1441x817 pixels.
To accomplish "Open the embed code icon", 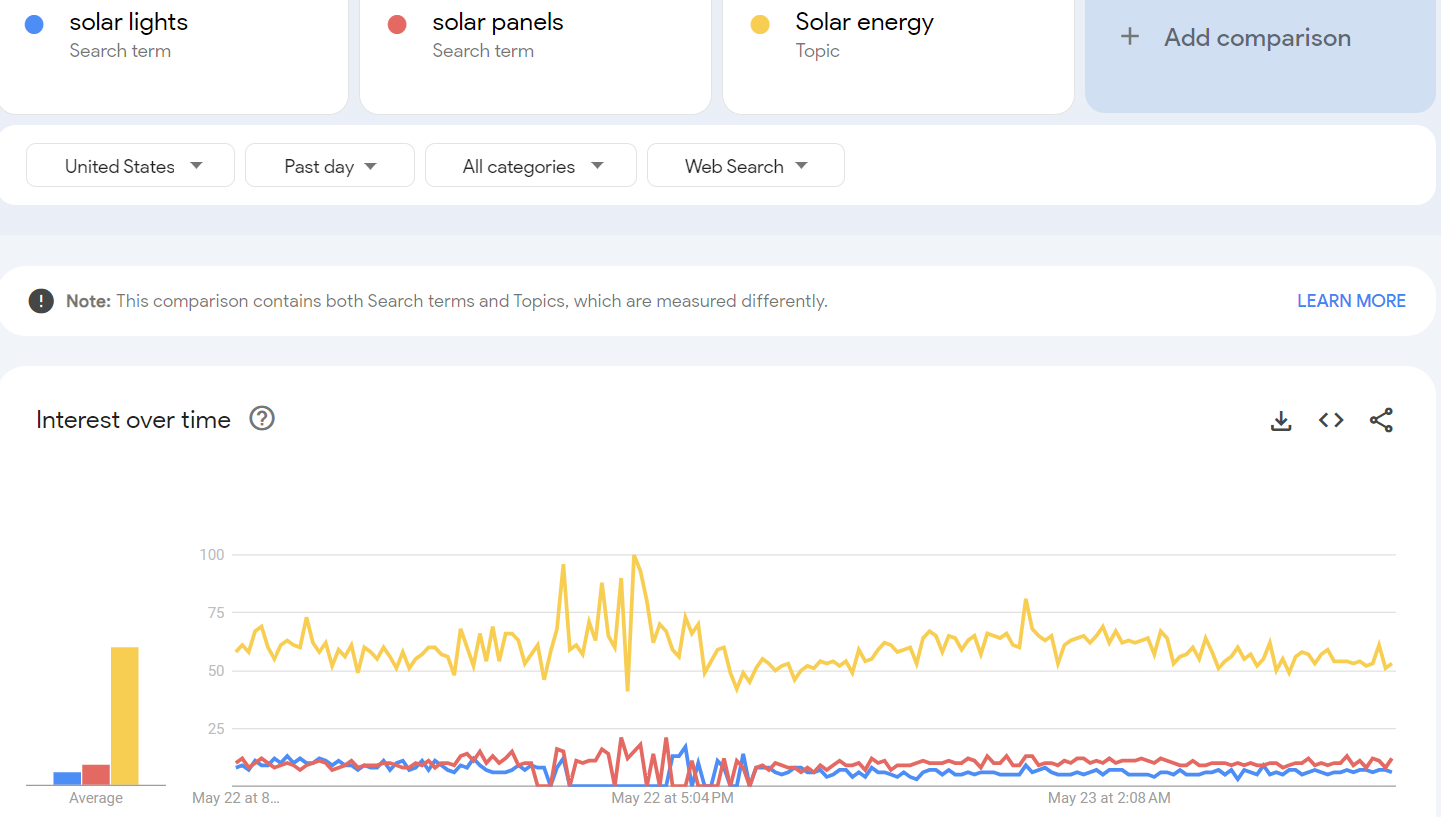I will [1331, 420].
